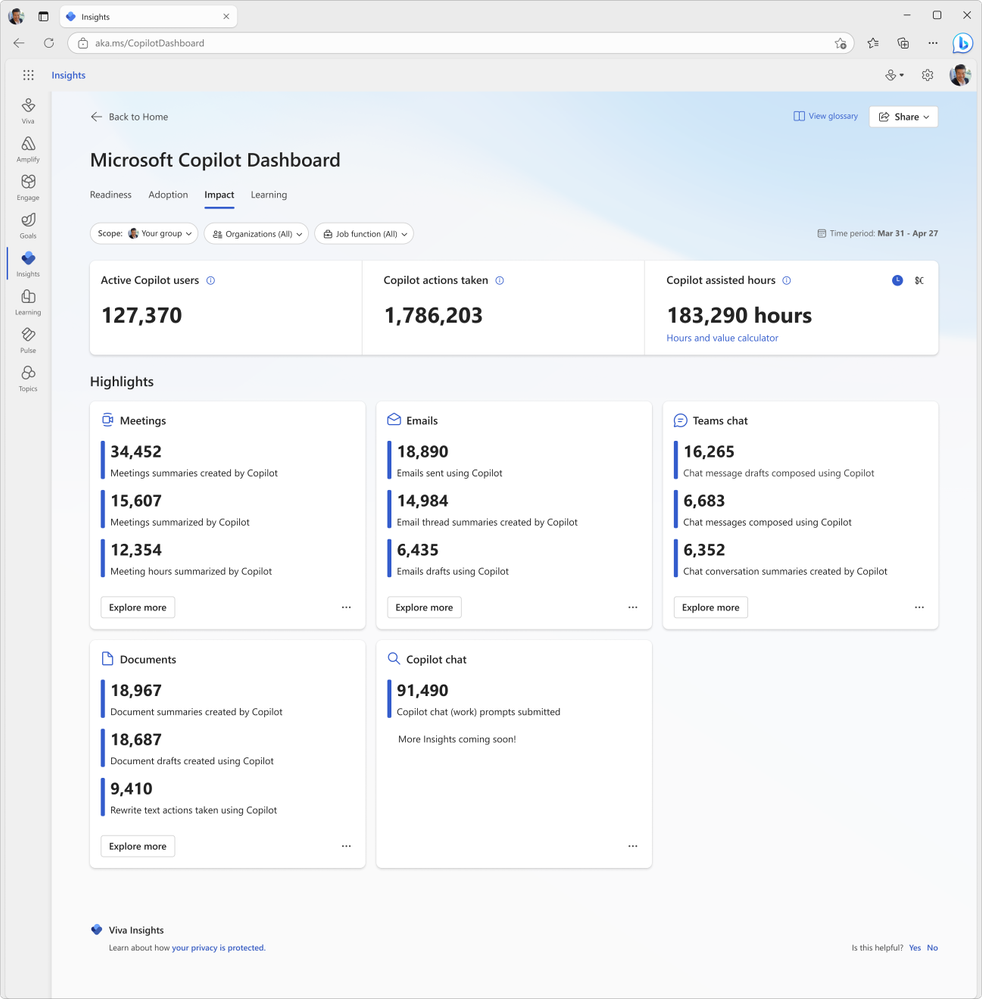Screen dimensions: 982x999
Task: Switch assisted hours to clock view
Action: coord(897,280)
